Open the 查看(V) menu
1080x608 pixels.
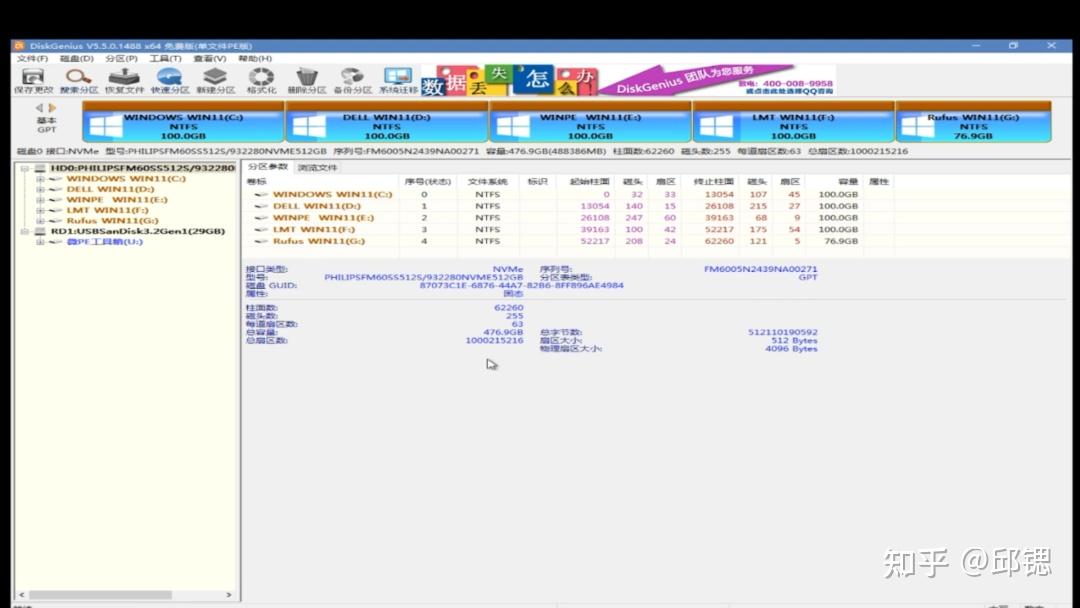click(x=209, y=59)
